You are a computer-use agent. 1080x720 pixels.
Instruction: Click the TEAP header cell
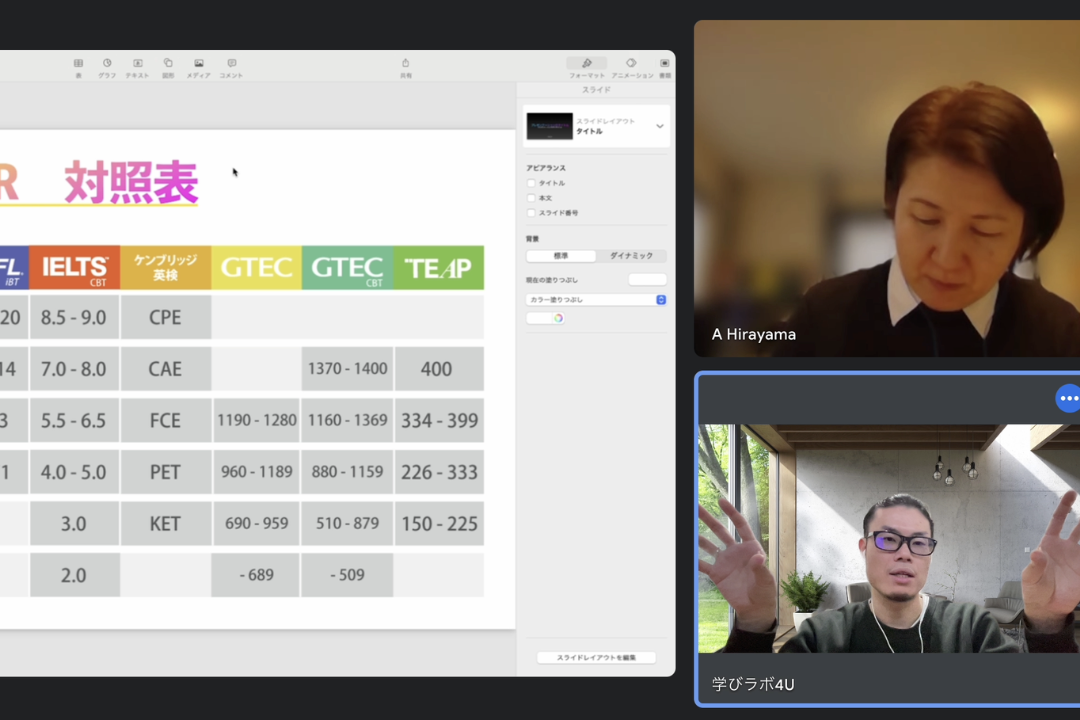[439, 267]
